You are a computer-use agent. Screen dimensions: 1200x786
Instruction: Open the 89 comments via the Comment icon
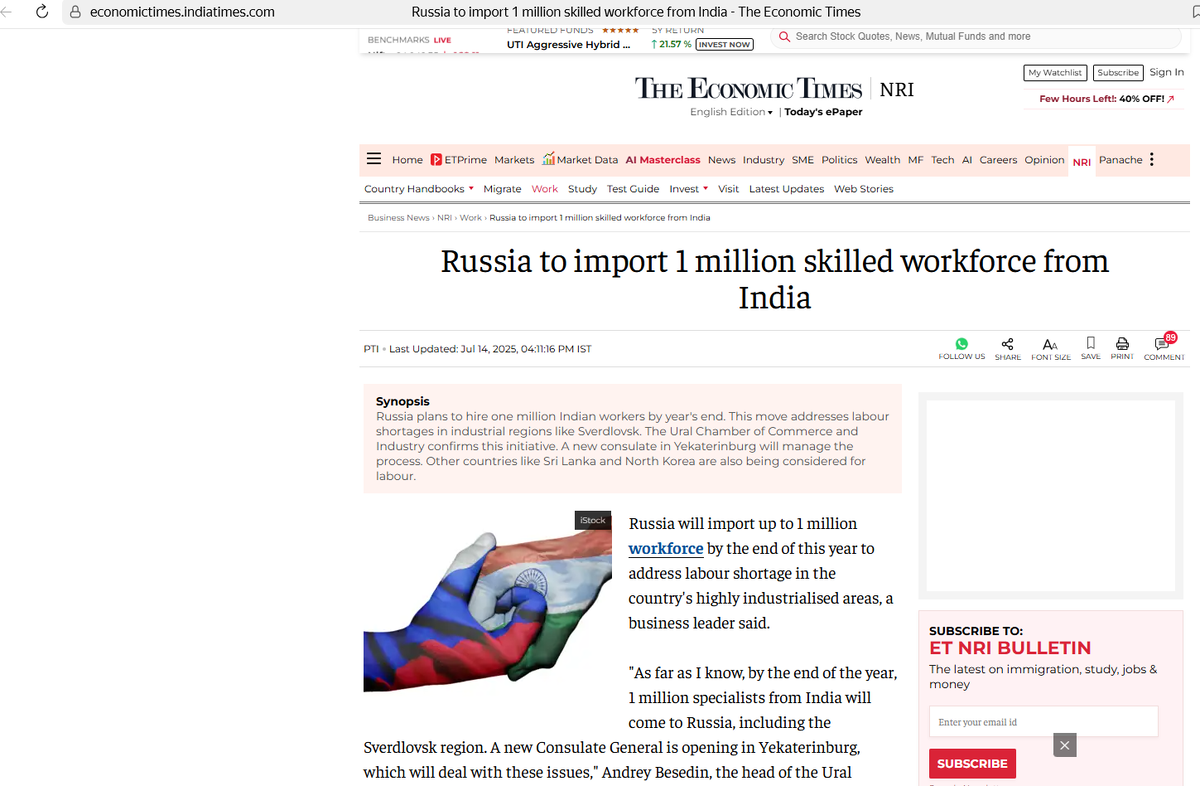click(1163, 343)
